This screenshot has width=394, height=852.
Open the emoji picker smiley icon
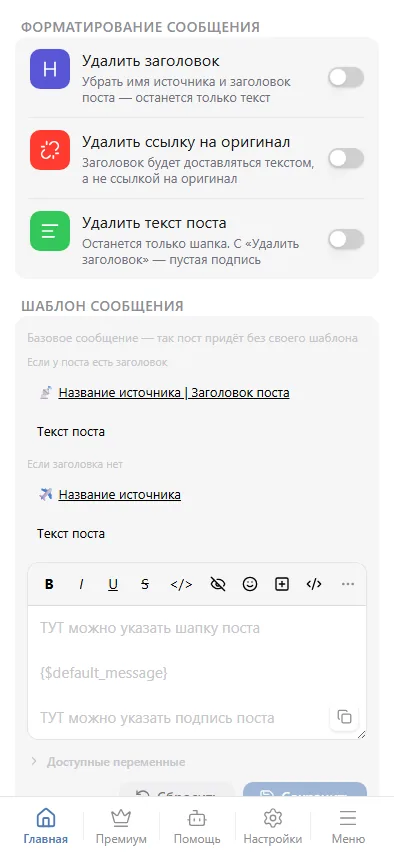coord(250,584)
